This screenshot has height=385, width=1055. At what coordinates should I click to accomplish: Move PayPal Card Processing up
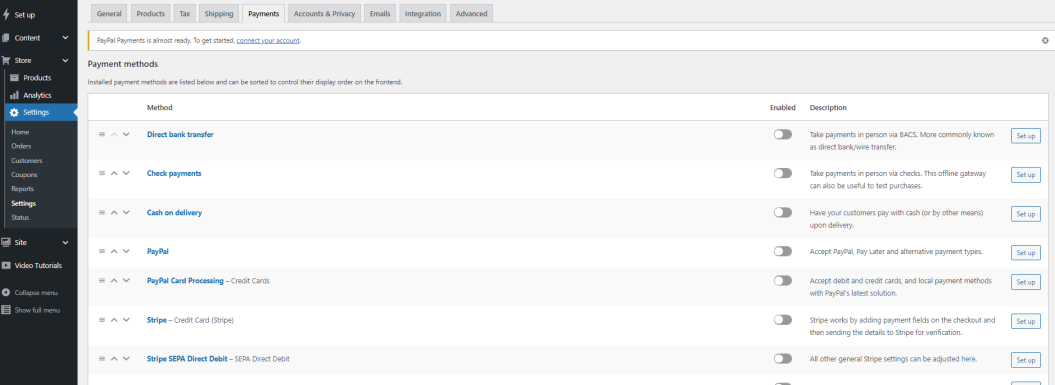[114, 281]
